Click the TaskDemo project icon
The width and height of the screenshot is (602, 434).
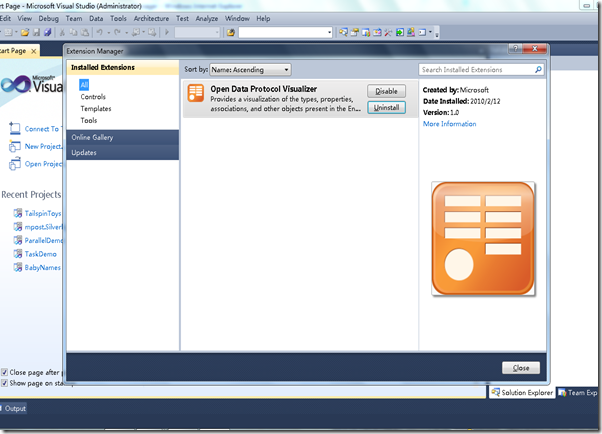(x=18, y=254)
